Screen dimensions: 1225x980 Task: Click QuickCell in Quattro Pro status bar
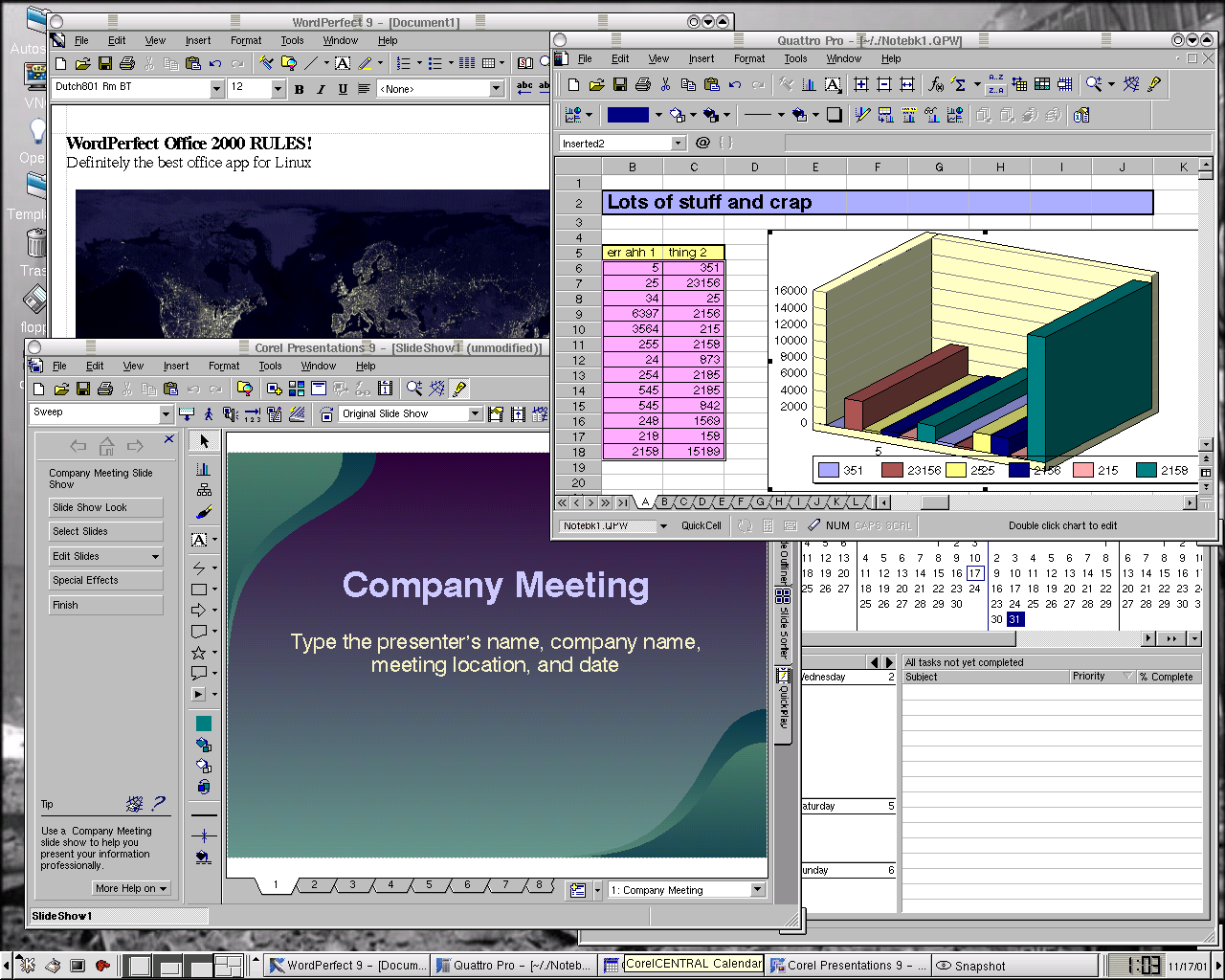tap(702, 525)
